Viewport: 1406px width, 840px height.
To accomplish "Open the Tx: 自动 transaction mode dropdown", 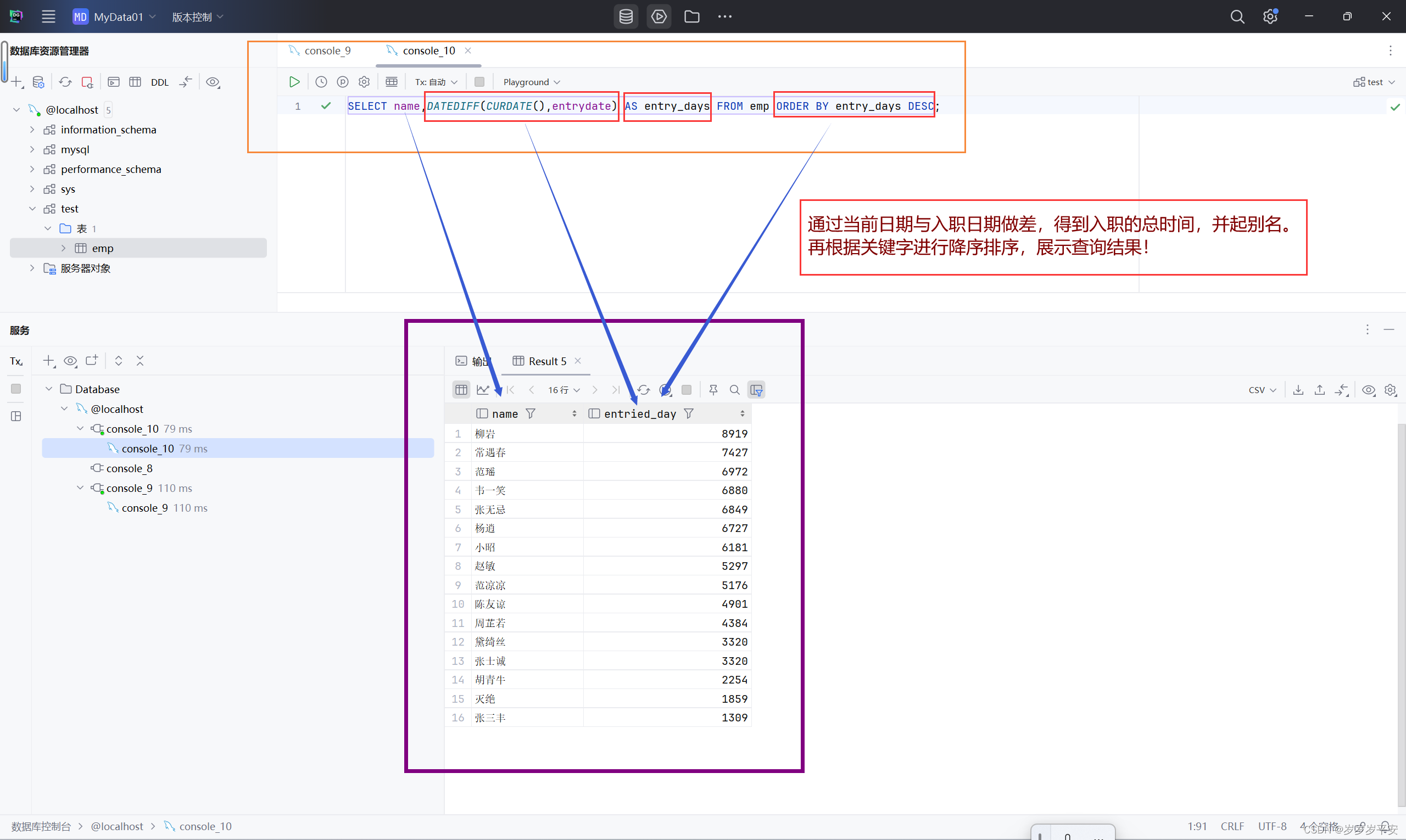I will (436, 81).
